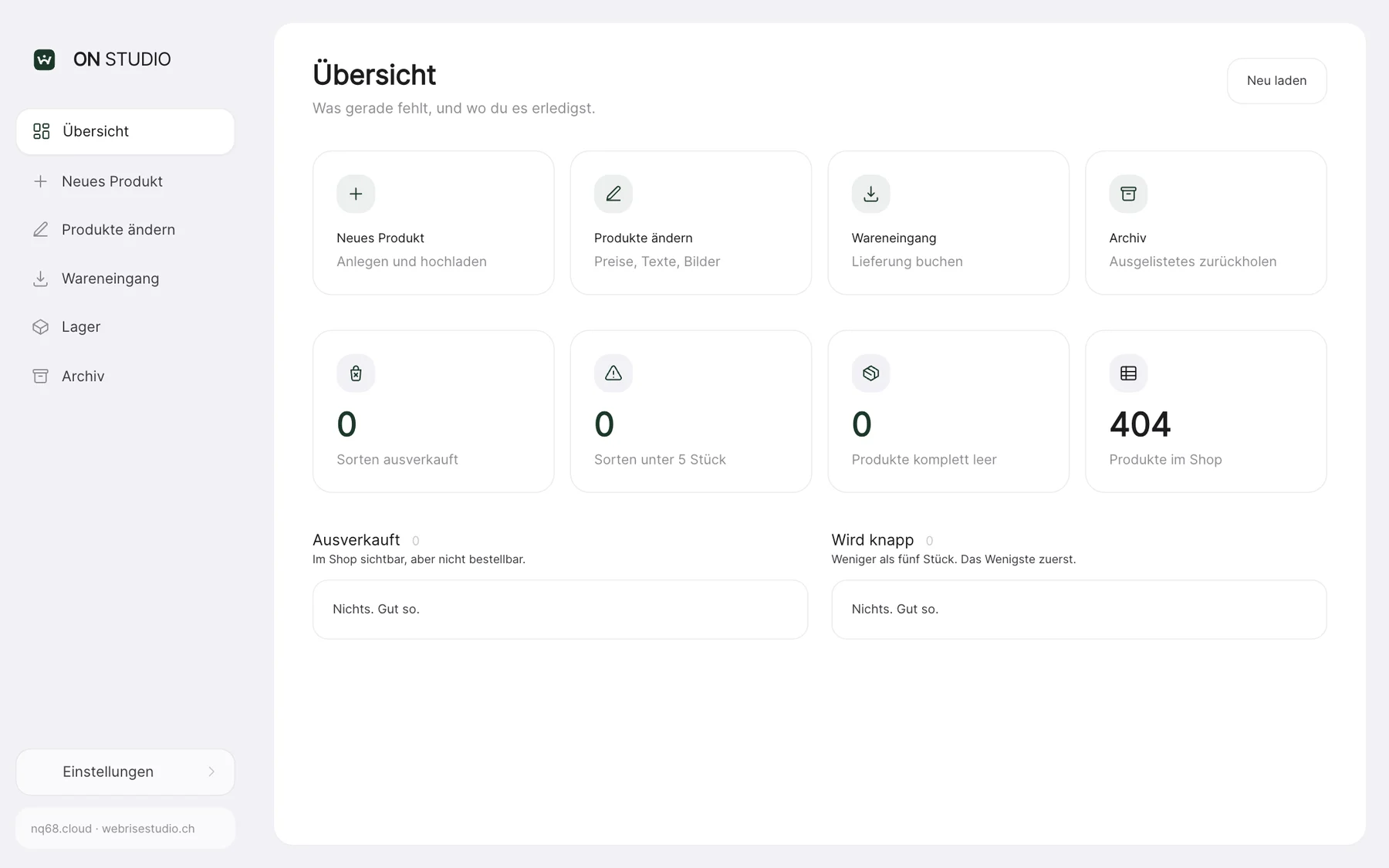This screenshot has width=1389, height=868.
Task: Open Übersicht in the sidebar
Action: [x=125, y=132]
